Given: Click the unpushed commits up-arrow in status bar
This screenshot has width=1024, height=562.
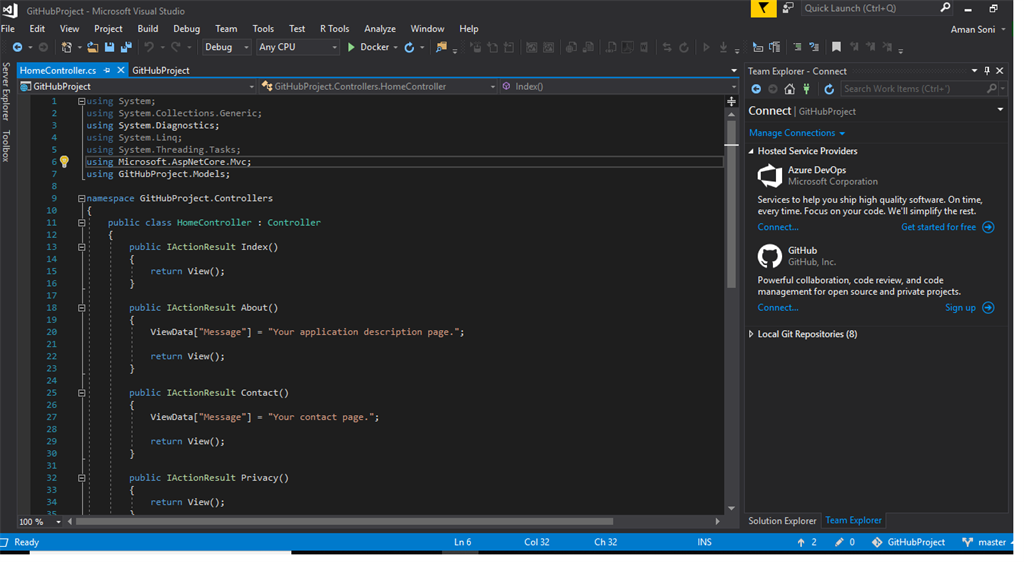Looking at the screenshot, I should point(801,542).
